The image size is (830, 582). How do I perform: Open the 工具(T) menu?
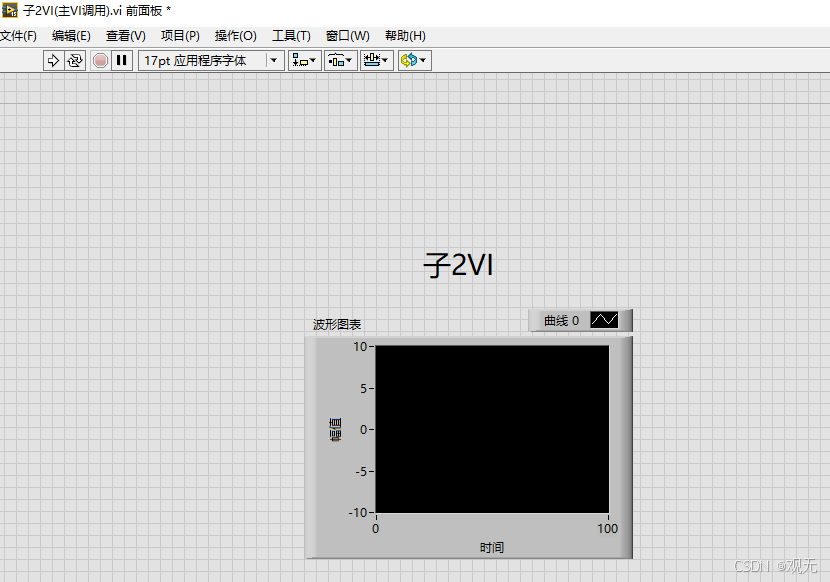(290, 34)
